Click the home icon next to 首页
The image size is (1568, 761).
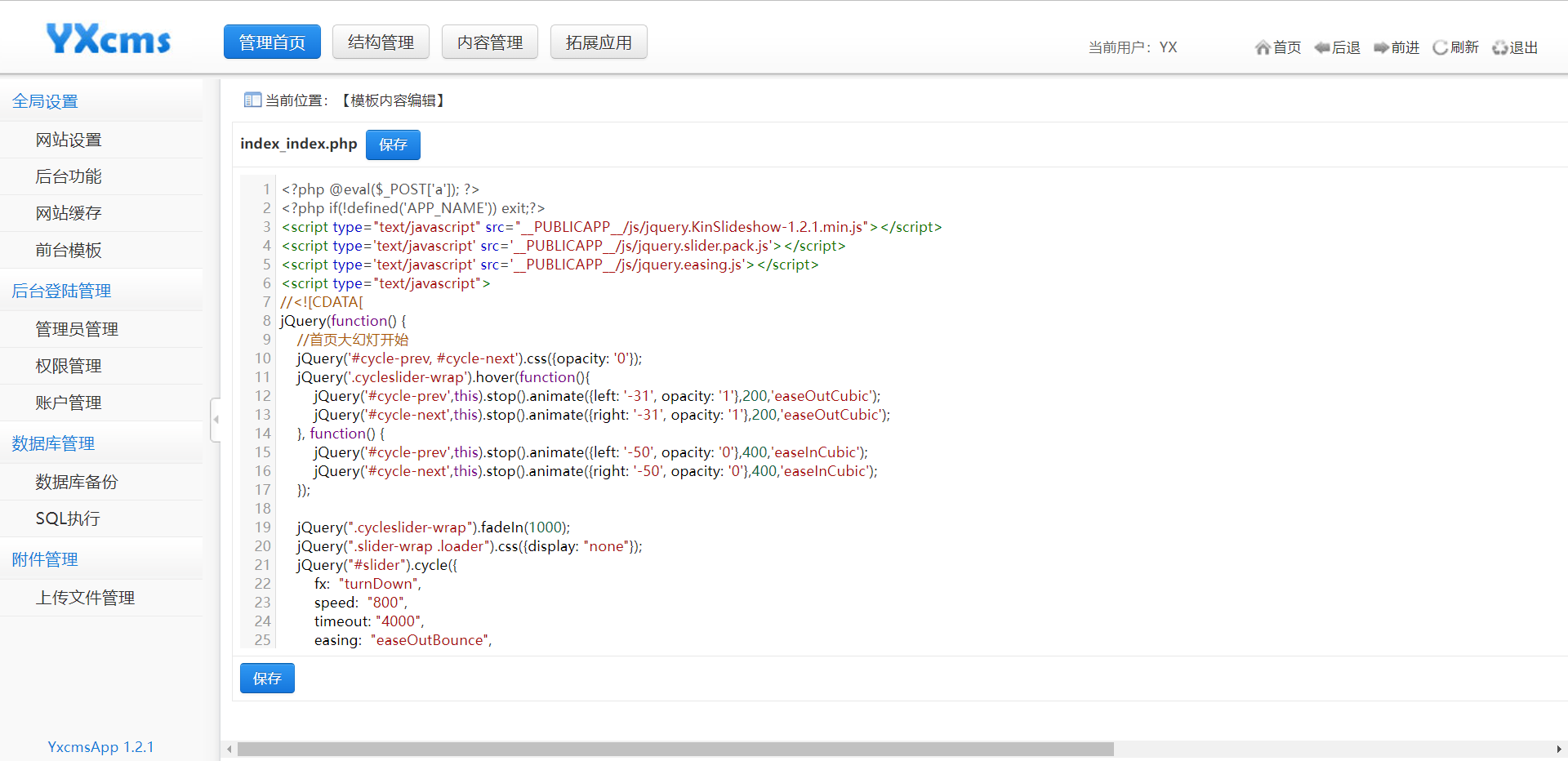[x=1263, y=47]
